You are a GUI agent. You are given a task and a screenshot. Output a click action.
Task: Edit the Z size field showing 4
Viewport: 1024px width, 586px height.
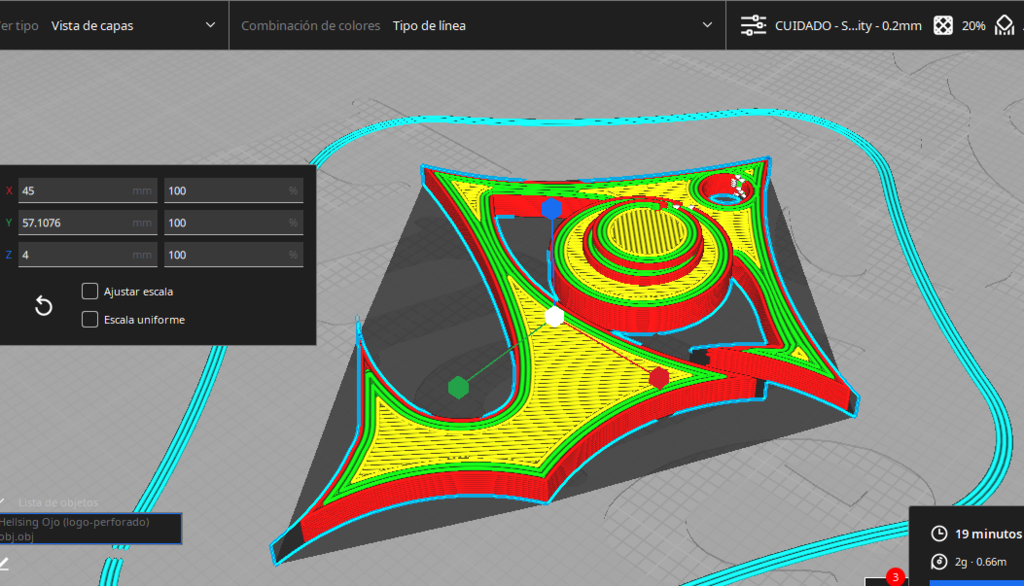coord(88,255)
